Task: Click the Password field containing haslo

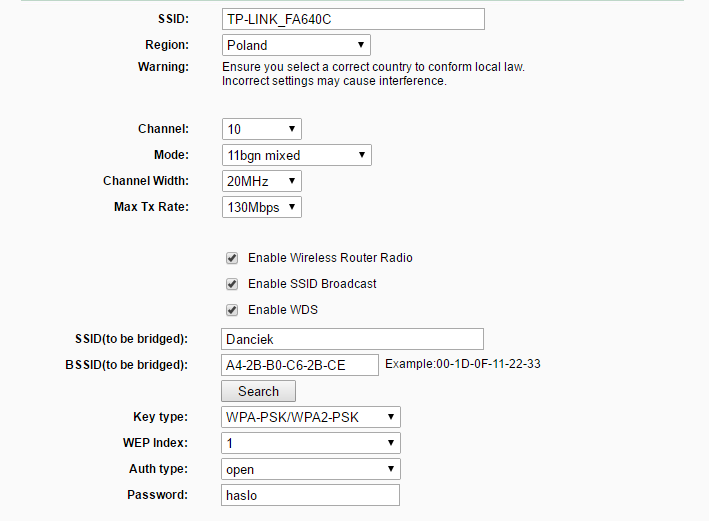Action: (x=311, y=495)
